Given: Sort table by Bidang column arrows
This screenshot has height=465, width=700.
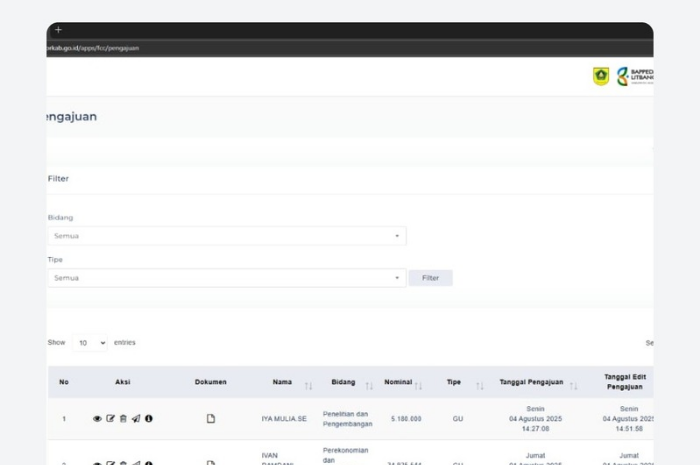Looking at the screenshot, I should (369, 386).
